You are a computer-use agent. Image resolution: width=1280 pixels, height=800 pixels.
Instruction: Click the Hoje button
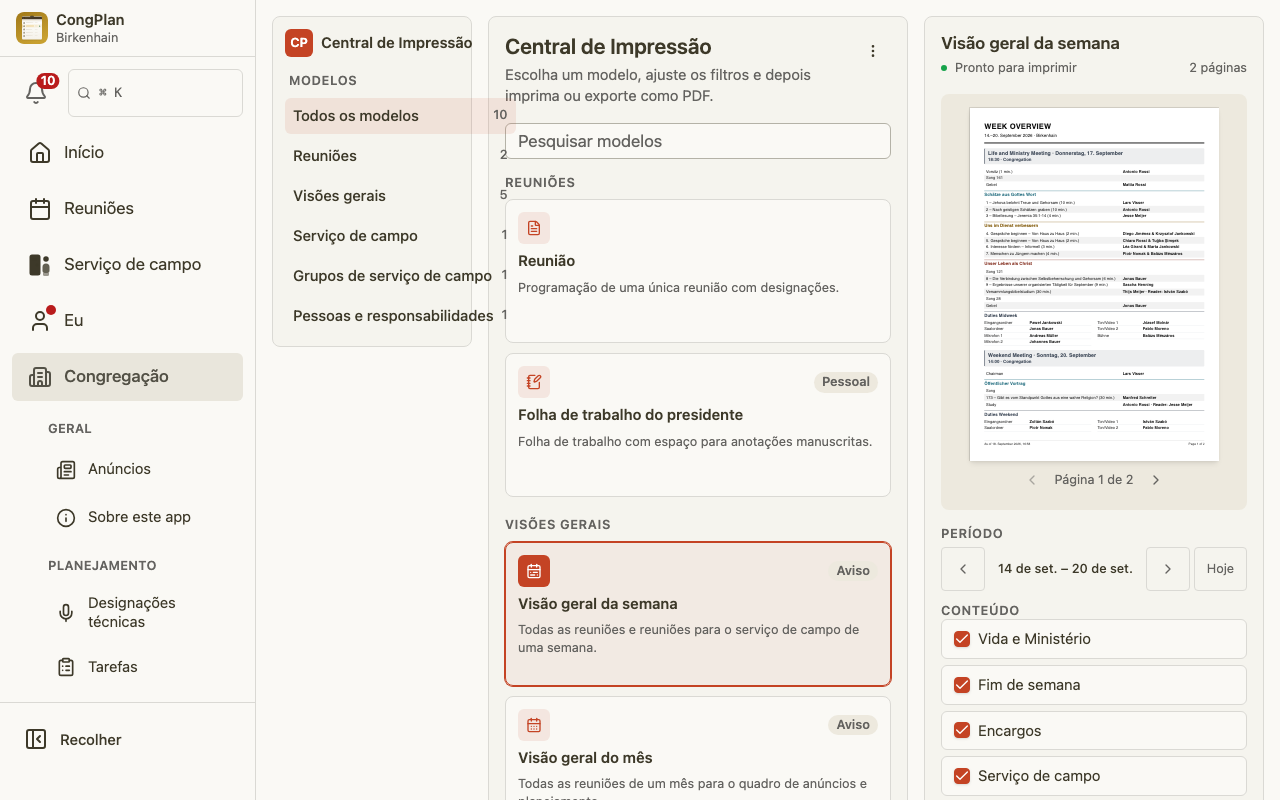tap(1220, 568)
